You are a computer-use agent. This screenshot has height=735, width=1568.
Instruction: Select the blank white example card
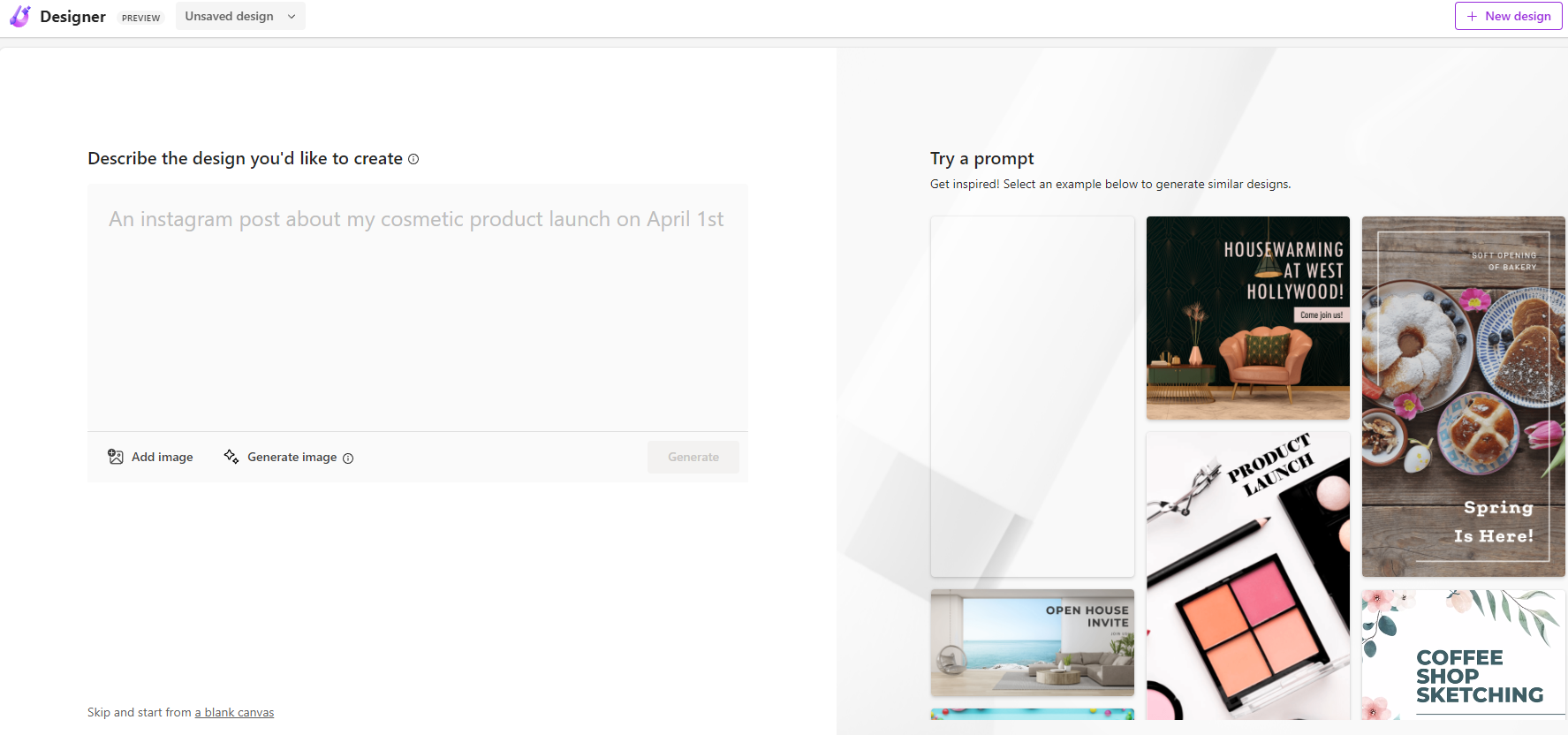point(1033,397)
